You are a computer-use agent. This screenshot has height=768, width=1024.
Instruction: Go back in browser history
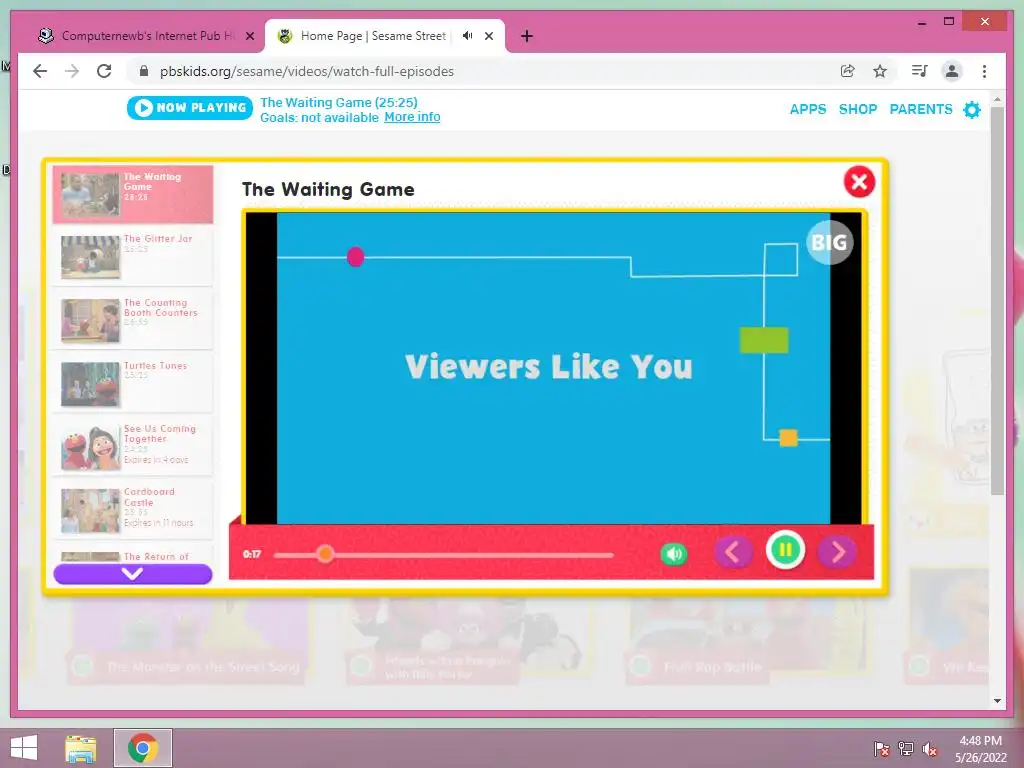[x=40, y=71]
